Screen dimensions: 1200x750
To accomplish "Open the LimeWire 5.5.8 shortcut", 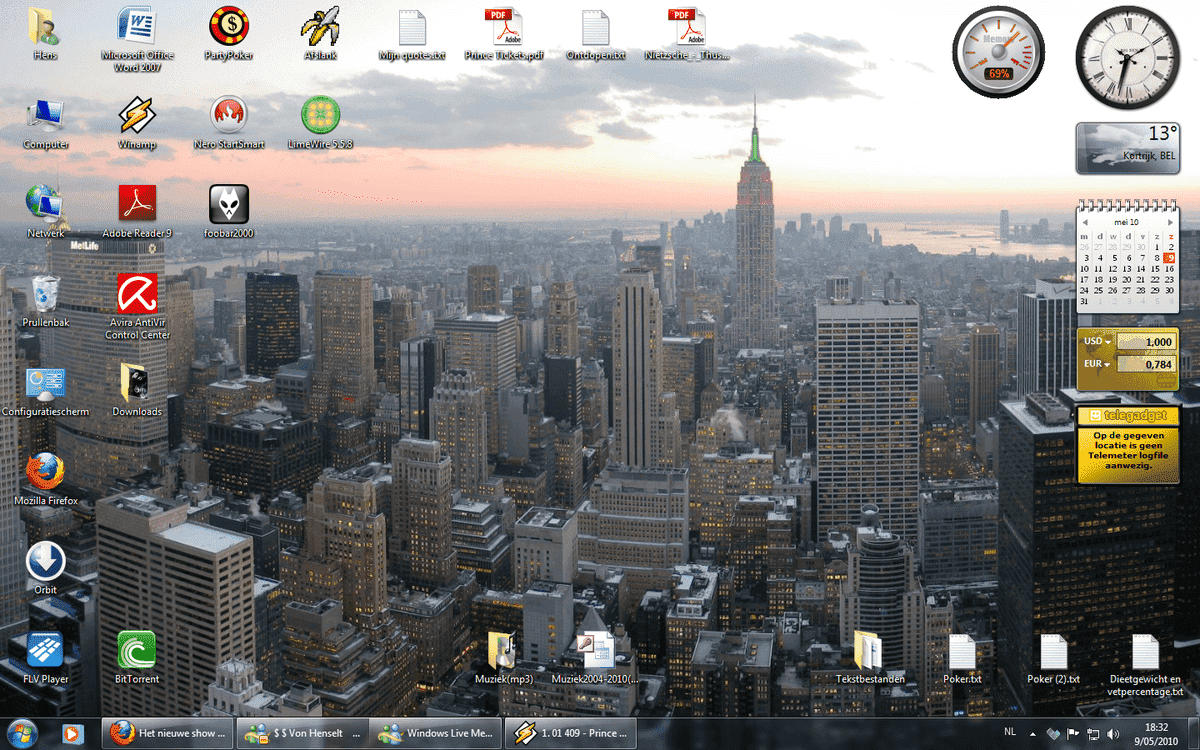I will click(320, 117).
